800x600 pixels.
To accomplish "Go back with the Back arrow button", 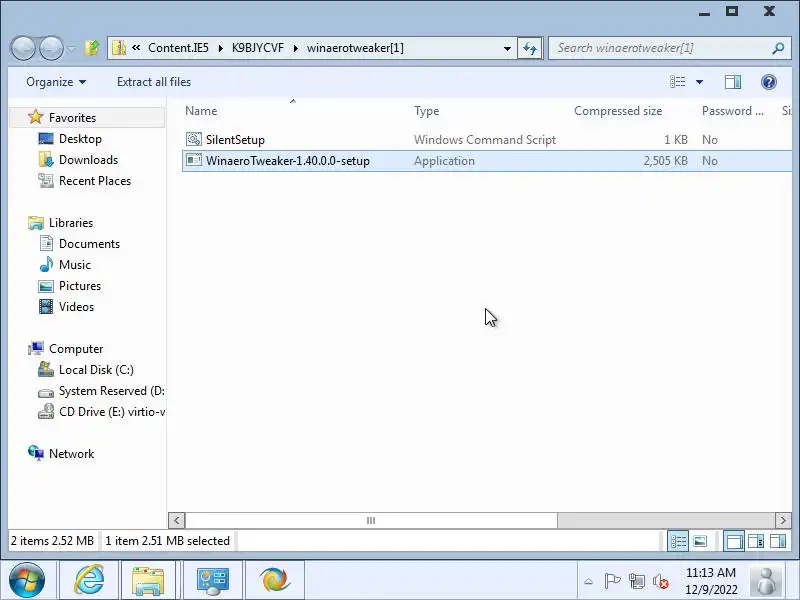I will click(x=23, y=48).
